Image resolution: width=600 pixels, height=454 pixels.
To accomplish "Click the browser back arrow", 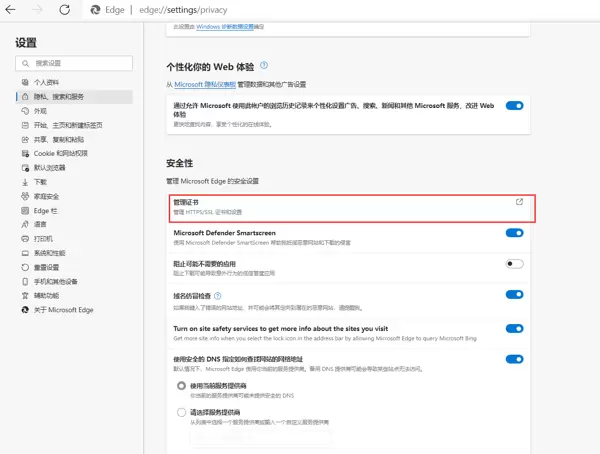I will click(x=13, y=9).
